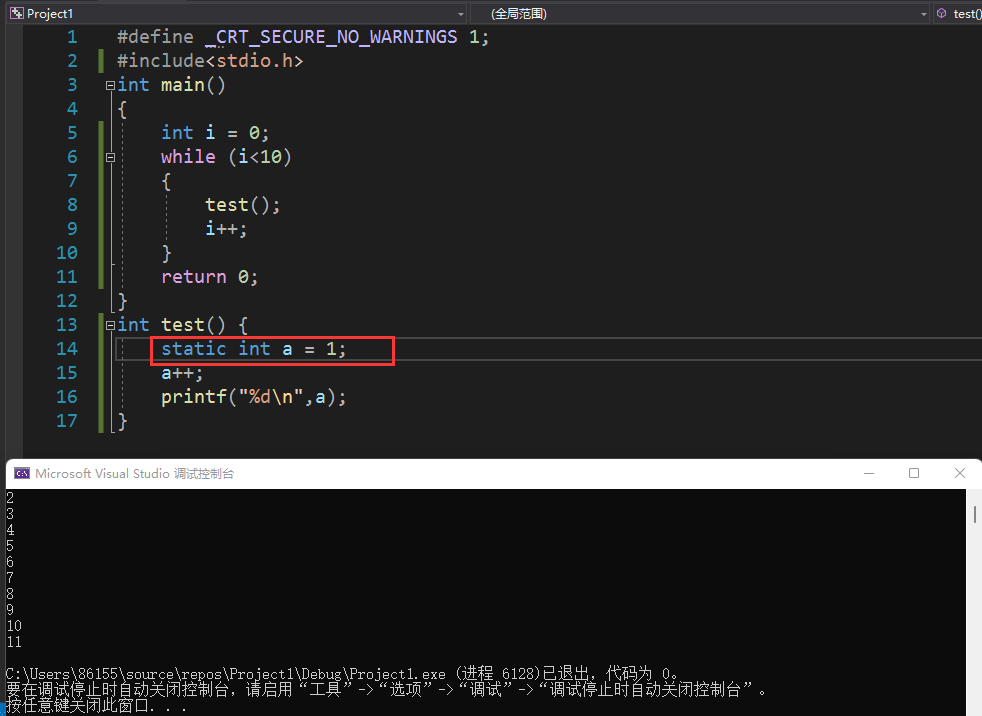Click line number 17 in the gutter
The width and height of the screenshot is (982, 716).
(x=67, y=421)
